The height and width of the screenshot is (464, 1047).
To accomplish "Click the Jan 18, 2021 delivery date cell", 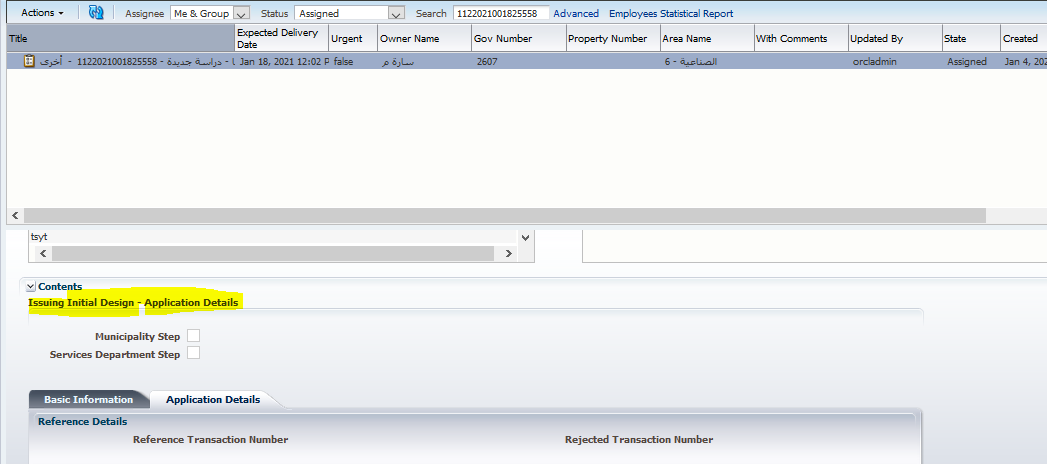I will tap(284, 61).
